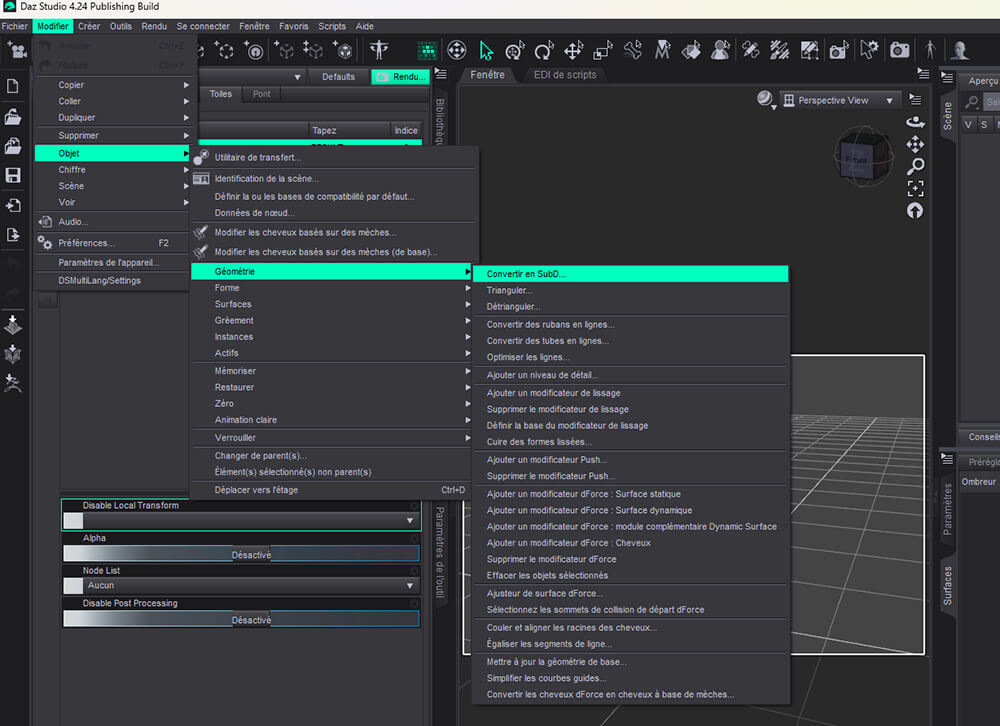Open the dropdown arrow left of Defaults
Viewport: 1000px width, 726px height.
click(x=297, y=77)
